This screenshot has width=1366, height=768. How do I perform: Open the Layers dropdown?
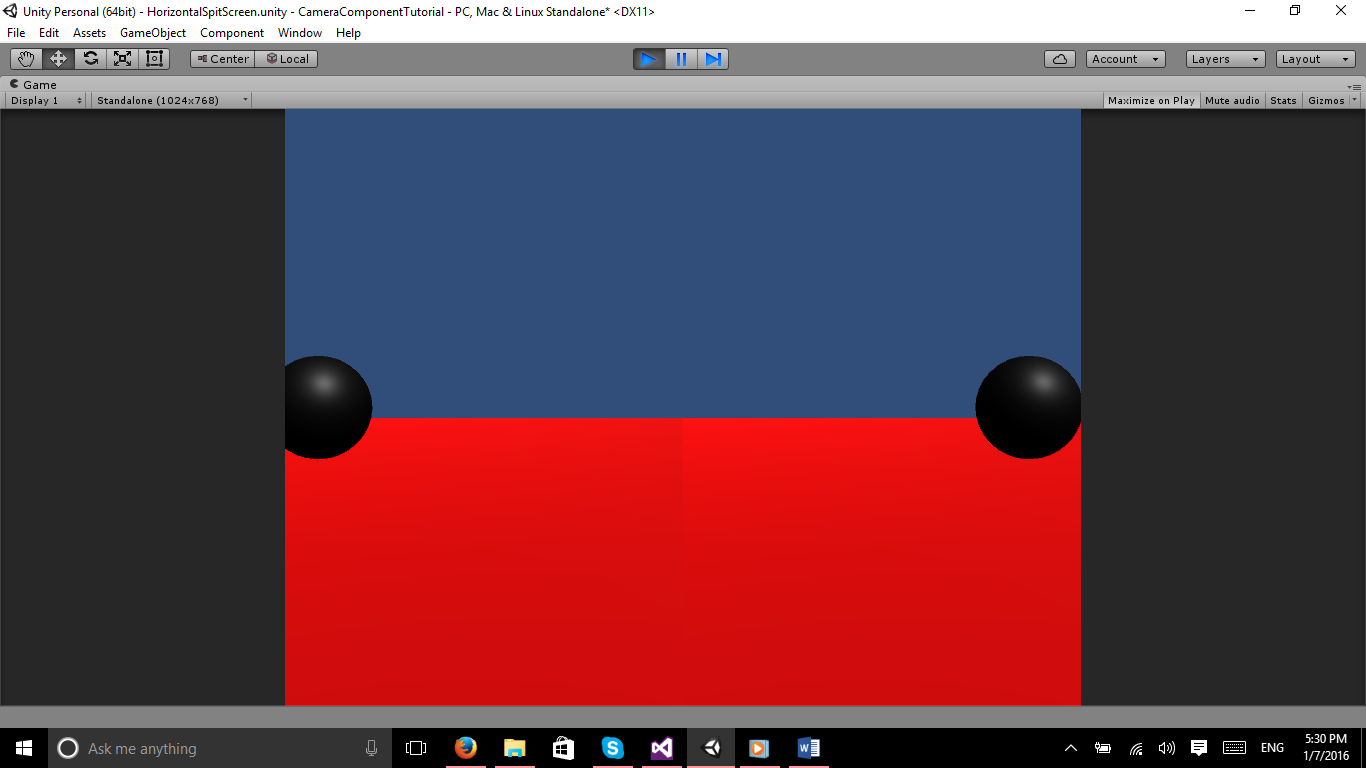[1225, 59]
